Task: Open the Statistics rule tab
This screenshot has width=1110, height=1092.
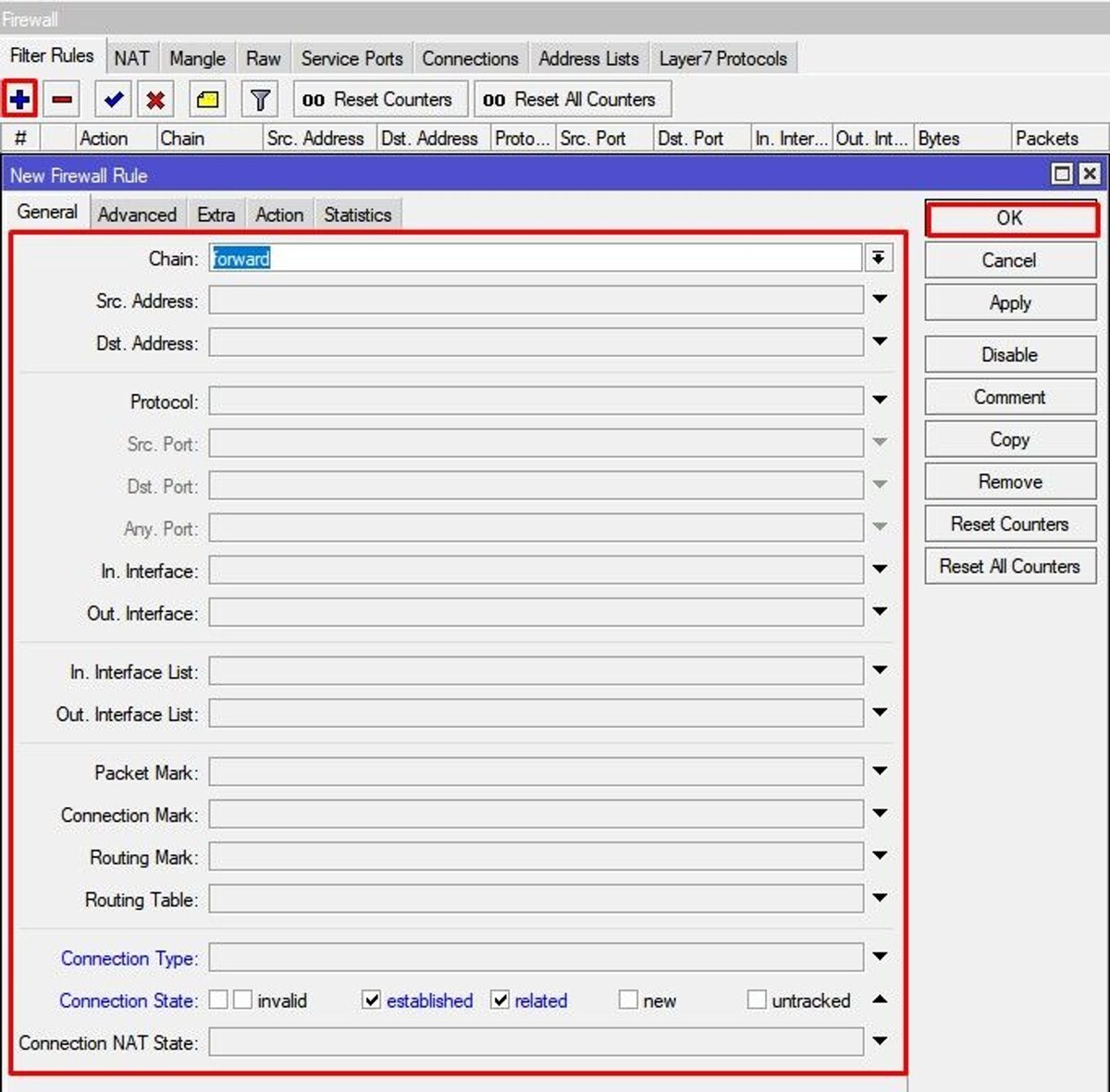Action: tap(357, 215)
